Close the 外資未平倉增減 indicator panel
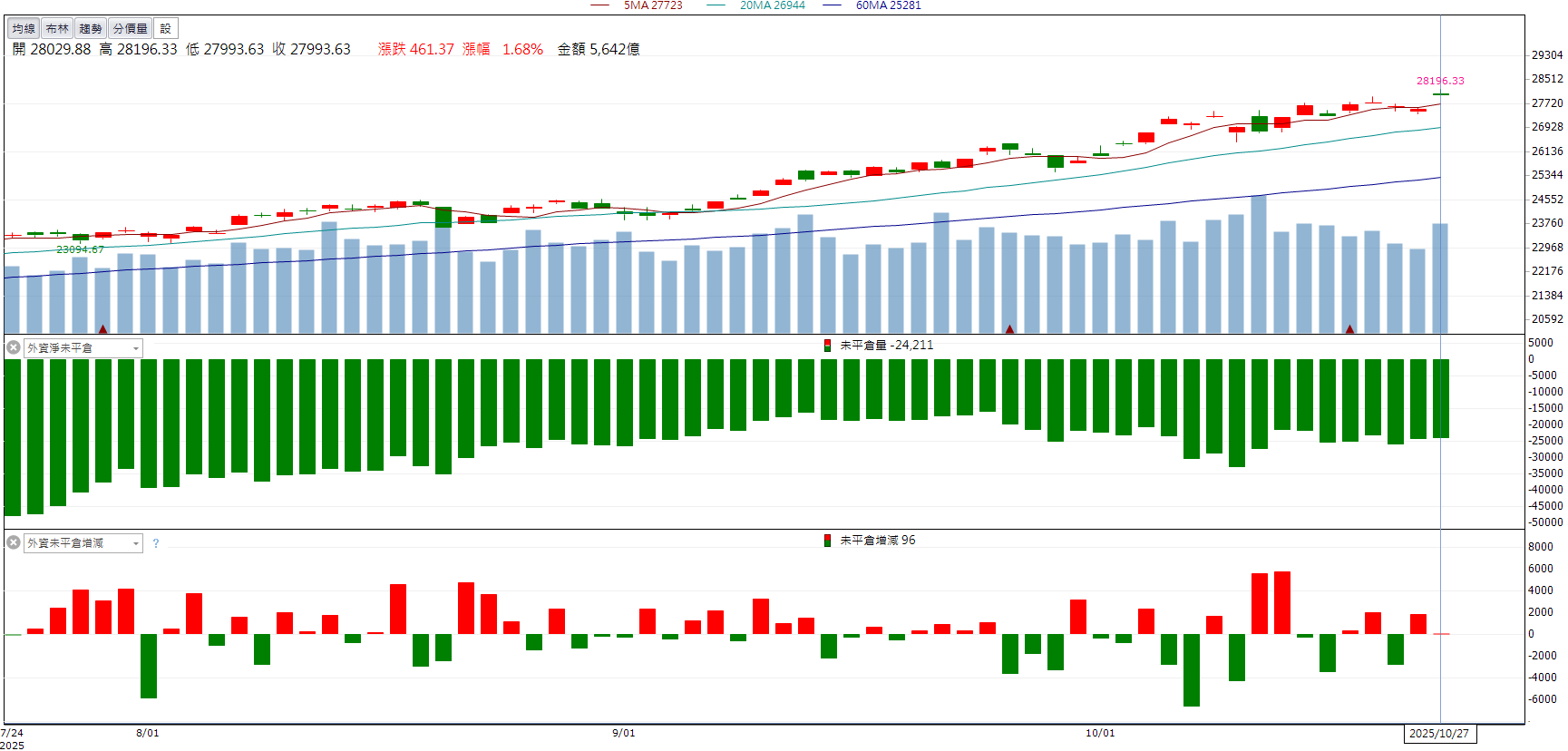This screenshot has height=751, width=1568. 14,542
